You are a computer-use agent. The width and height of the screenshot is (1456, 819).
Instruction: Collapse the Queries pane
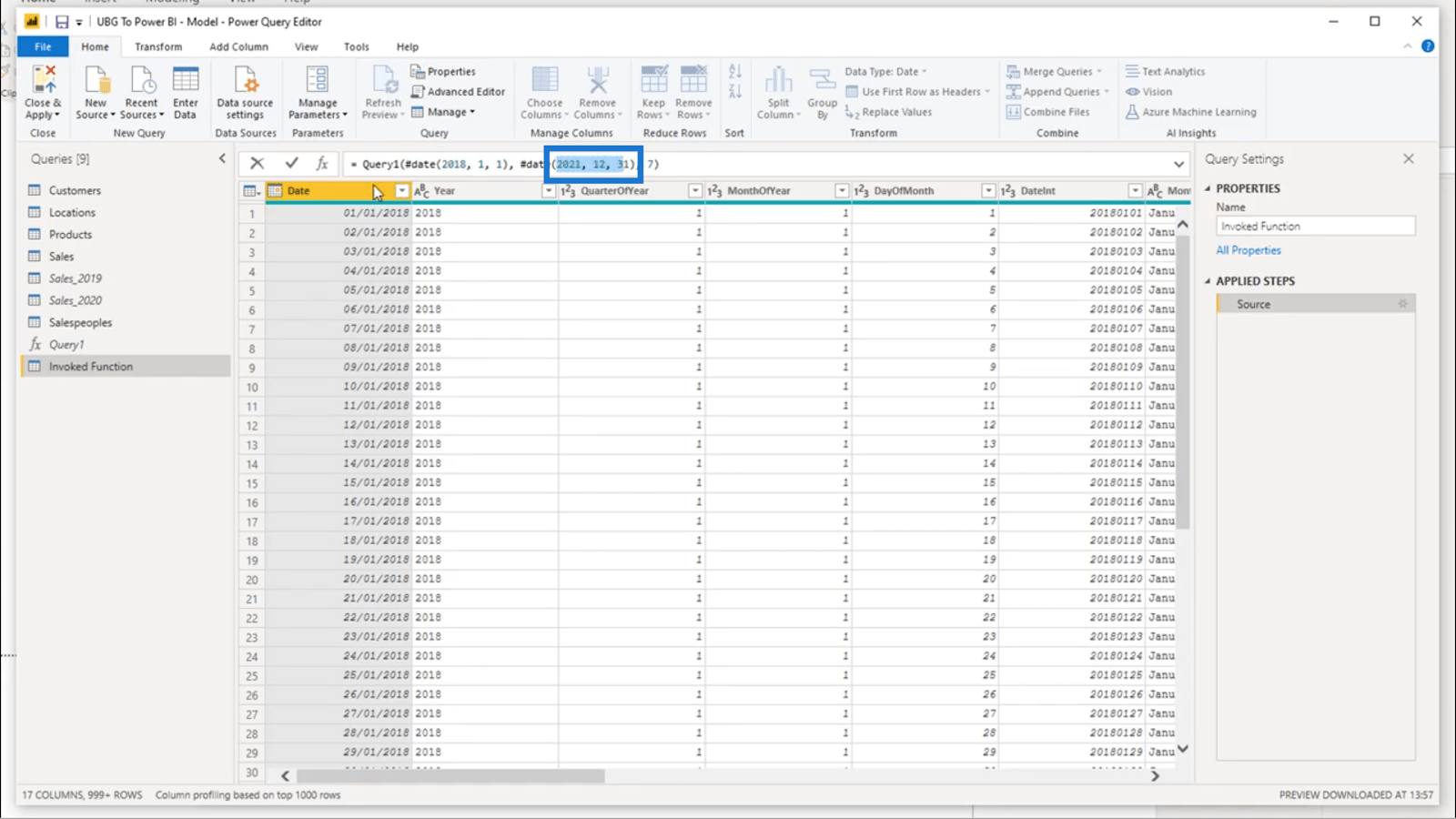(222, 158)
